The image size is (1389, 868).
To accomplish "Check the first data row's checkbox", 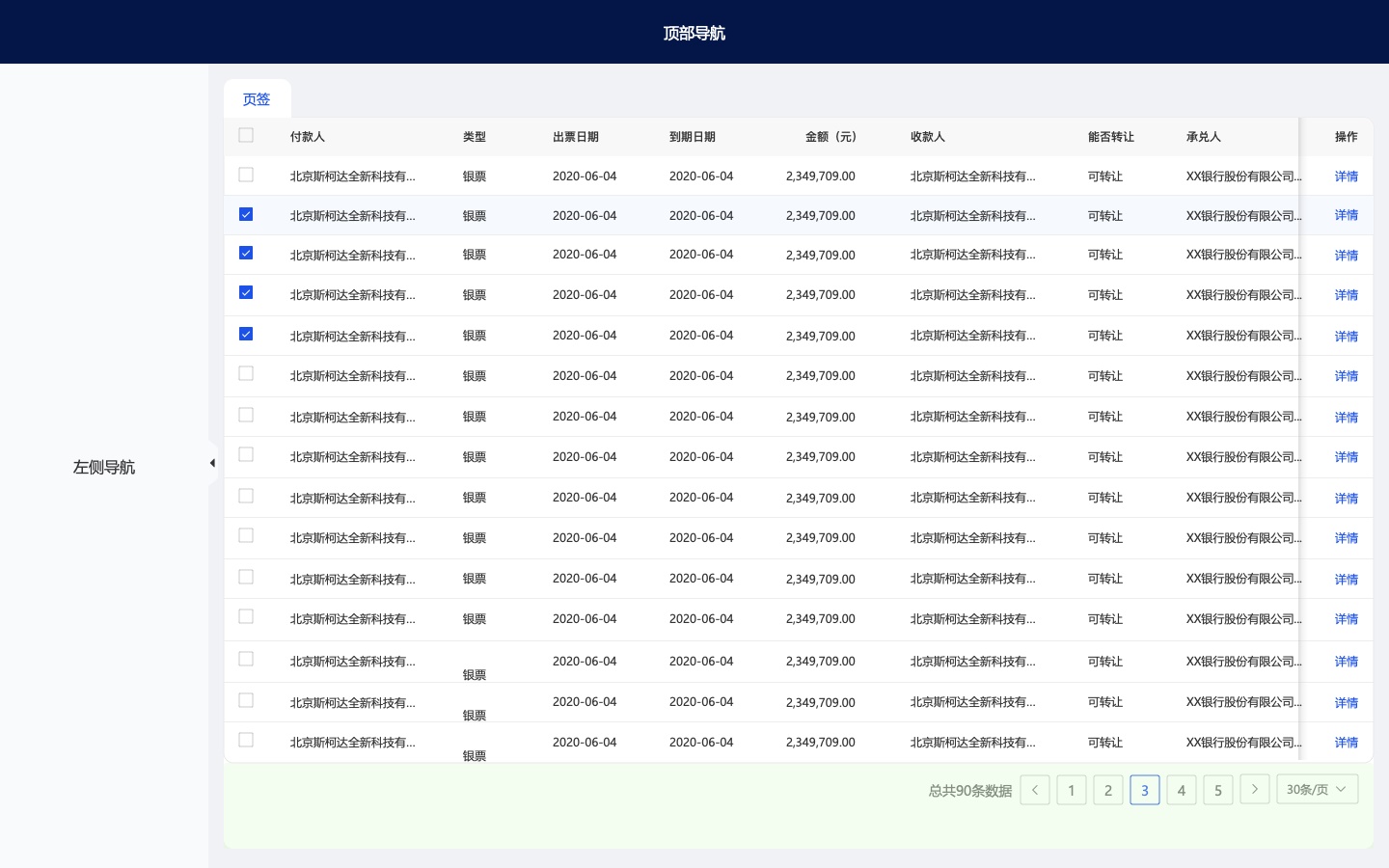I will [x=246, y=175].
